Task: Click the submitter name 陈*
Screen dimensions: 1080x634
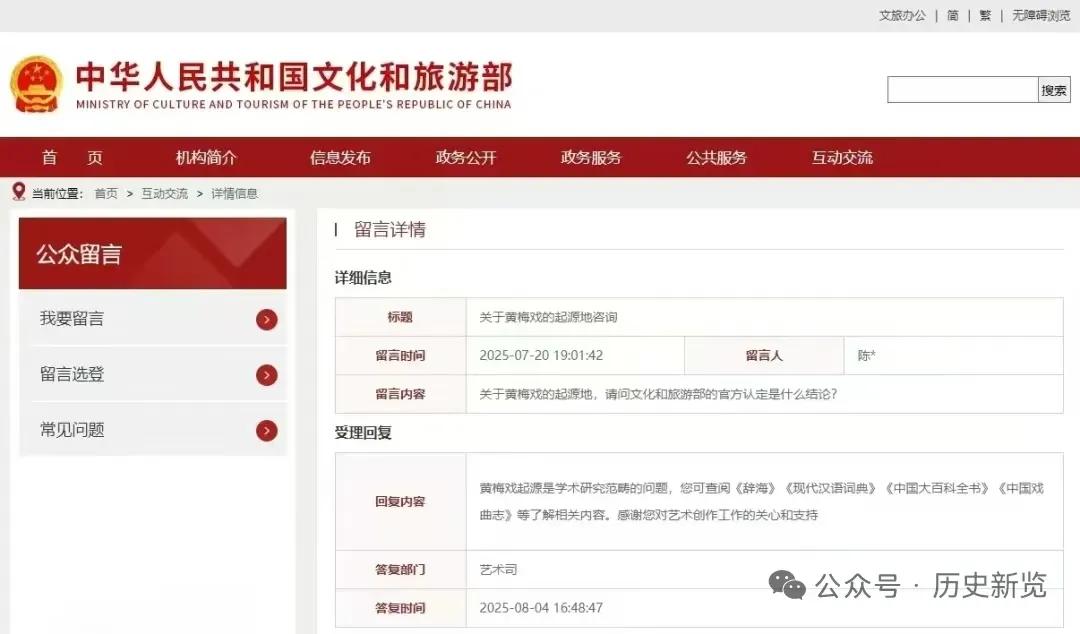Action: (x=866, y=356)
